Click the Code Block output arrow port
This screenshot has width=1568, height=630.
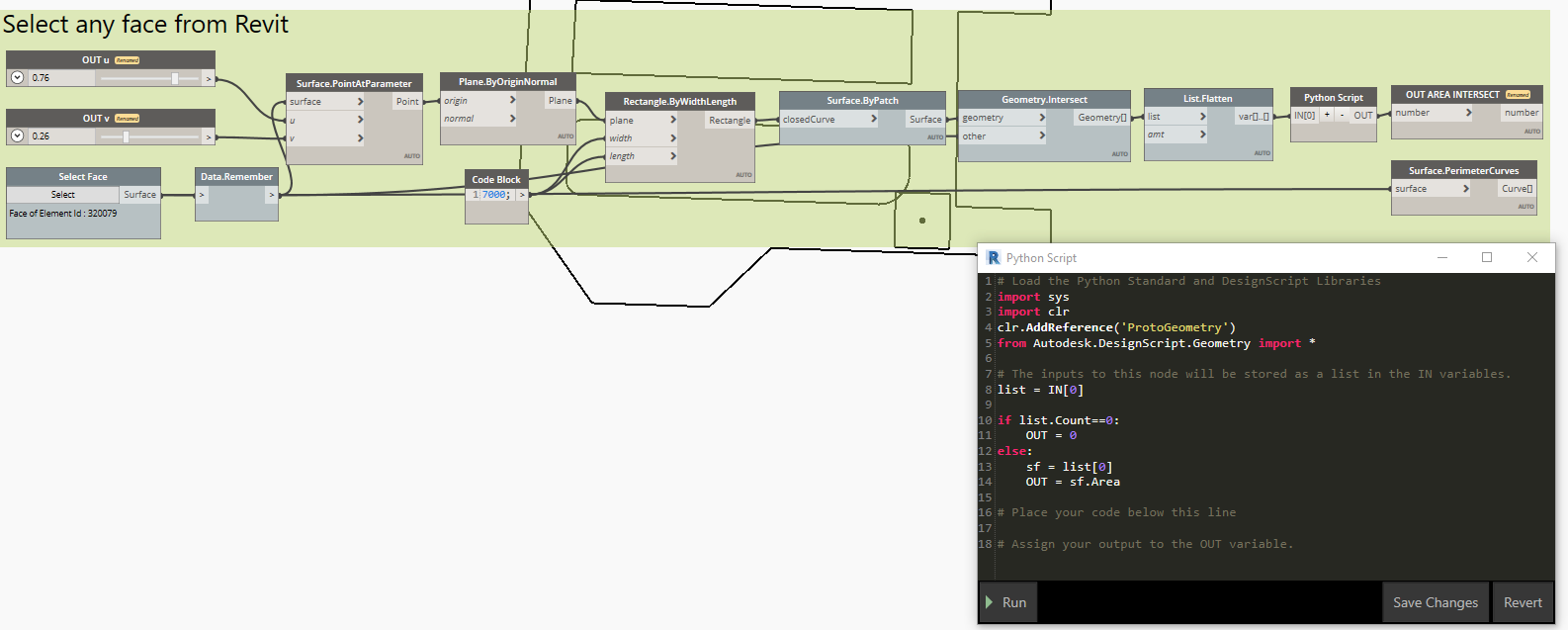pos(522,195)
